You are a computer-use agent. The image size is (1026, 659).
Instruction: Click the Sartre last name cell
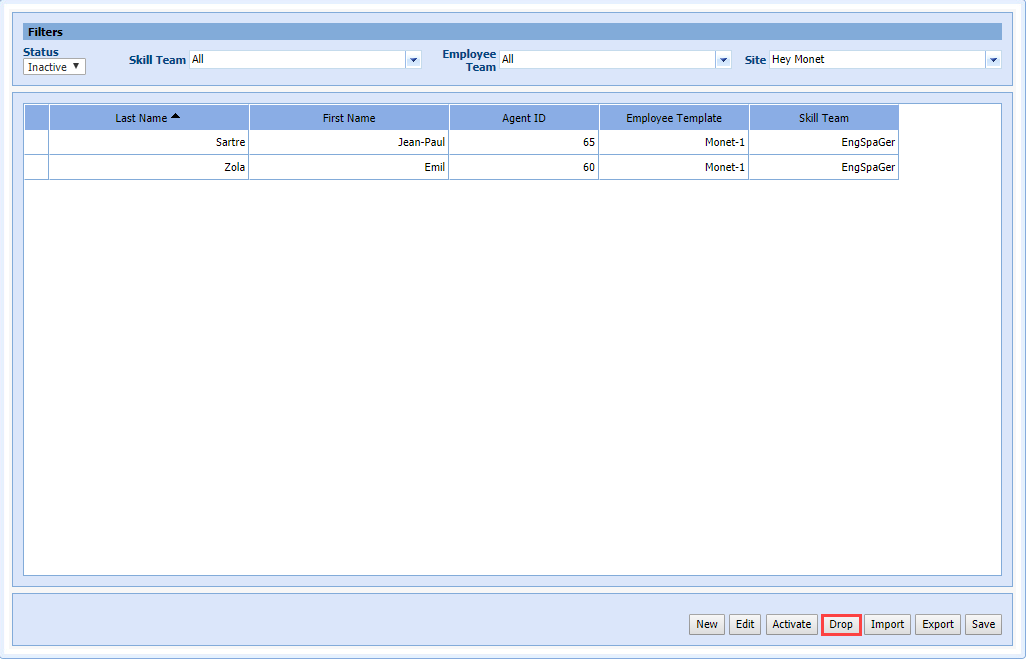[149, 142]
